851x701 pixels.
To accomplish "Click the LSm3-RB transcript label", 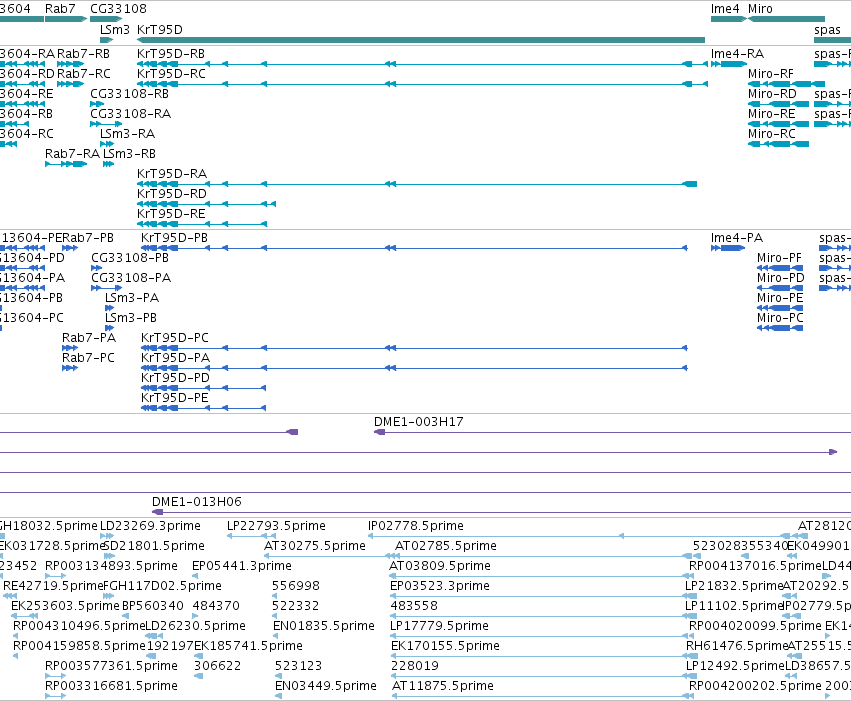I will point(129,154).
